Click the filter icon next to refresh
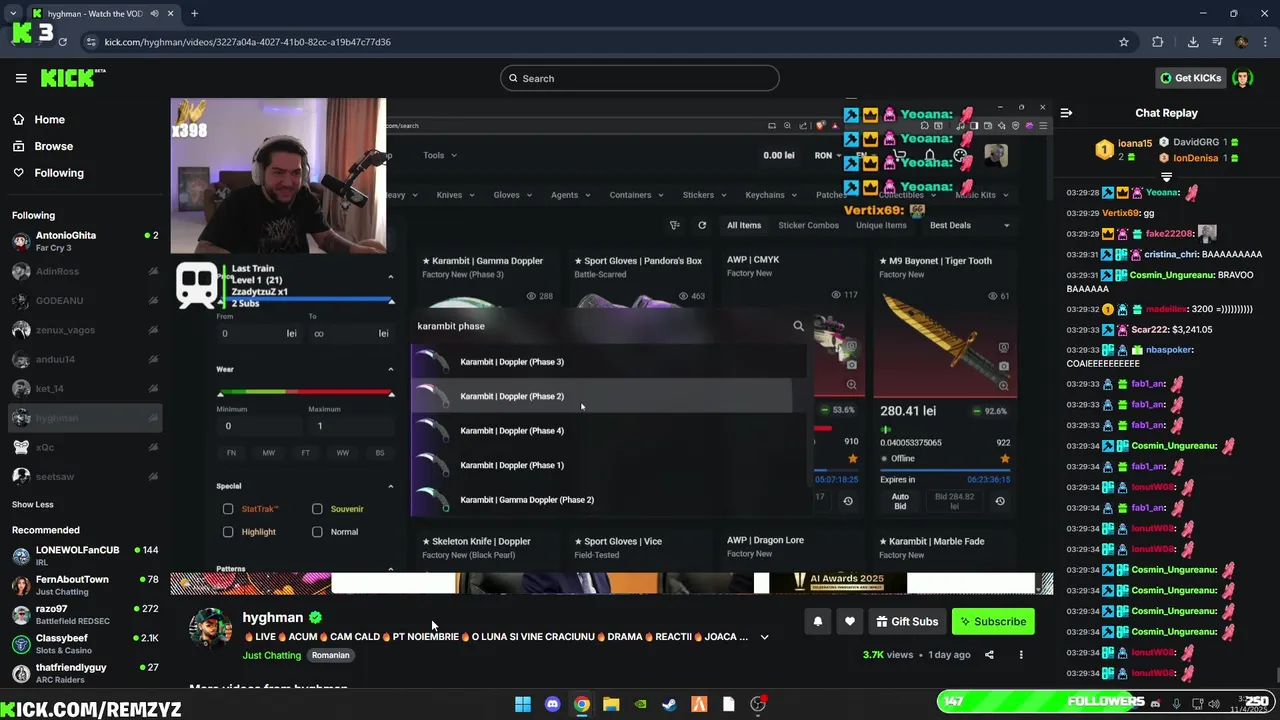The width and height of the screenshot is (1280, 720). [x=675, y=226]
